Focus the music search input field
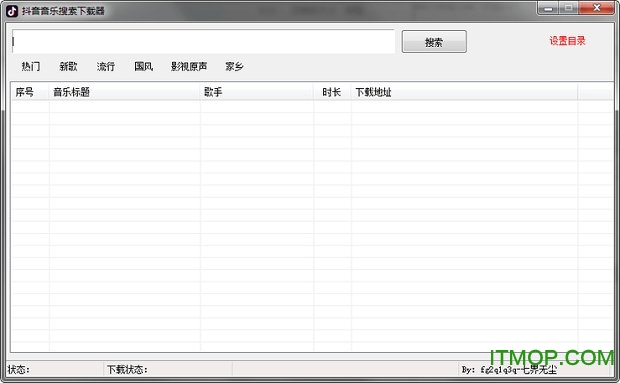The image size is (620, 383). tap(203, 42)
